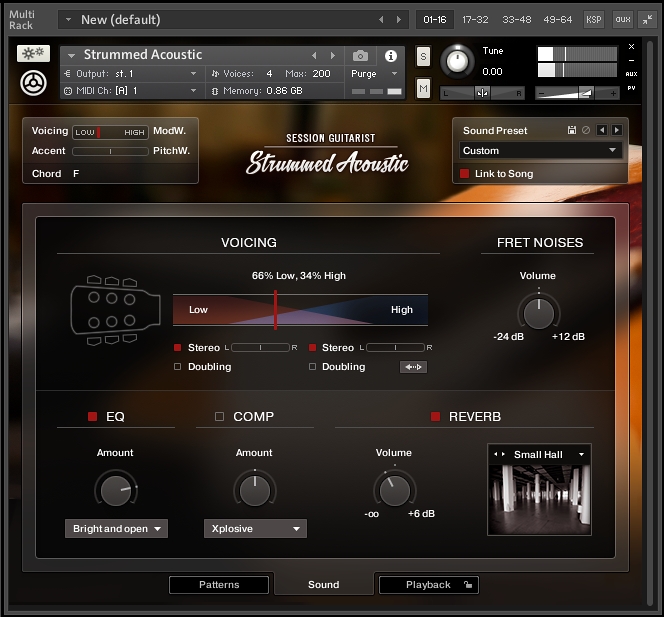Image resolution: width=664 pixels, height=617 pixels.
Task: Open the Bright and open EQ dropdown
Action: point(116,528)
